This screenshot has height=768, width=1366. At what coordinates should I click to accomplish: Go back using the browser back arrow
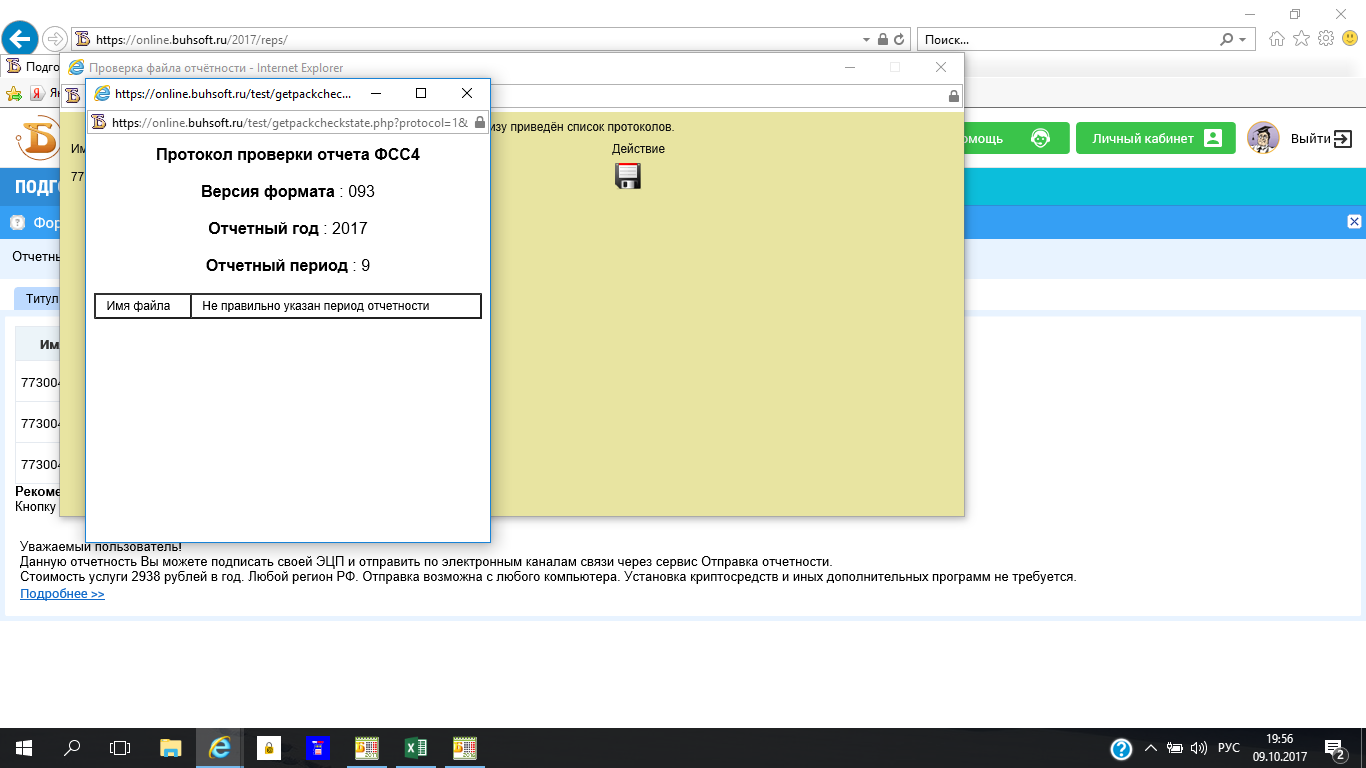tap(19, 39)
